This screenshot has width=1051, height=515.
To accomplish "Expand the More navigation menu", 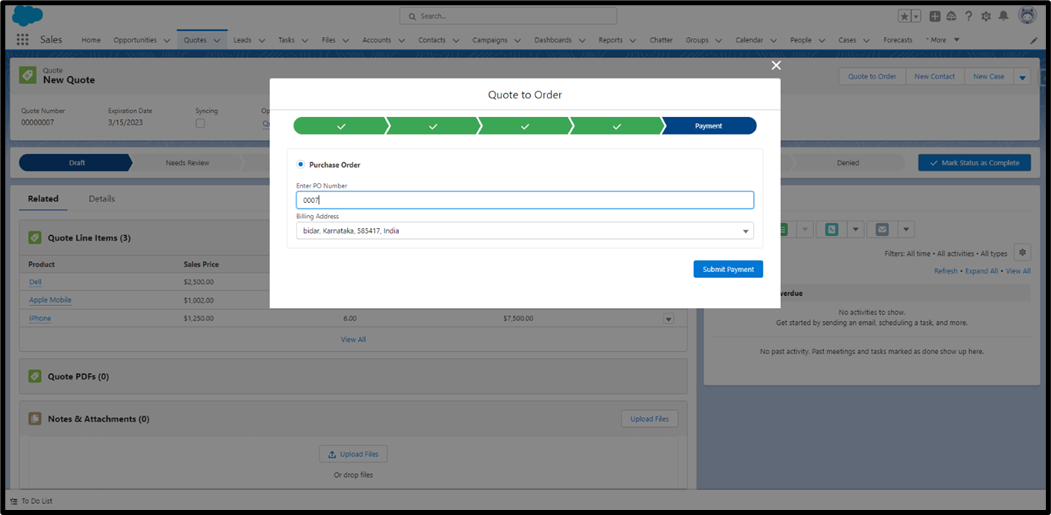I will coord(943,40).
